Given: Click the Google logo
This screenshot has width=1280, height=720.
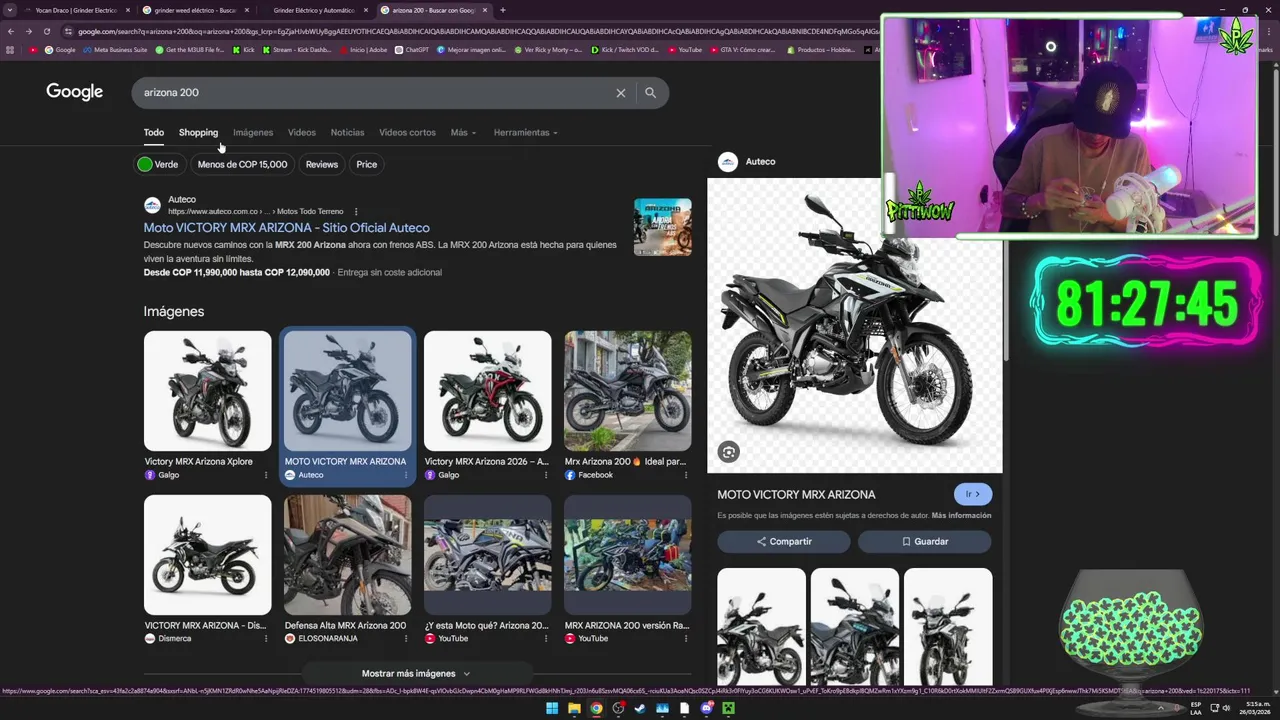Looking at the screenshot, I should 75,92.
